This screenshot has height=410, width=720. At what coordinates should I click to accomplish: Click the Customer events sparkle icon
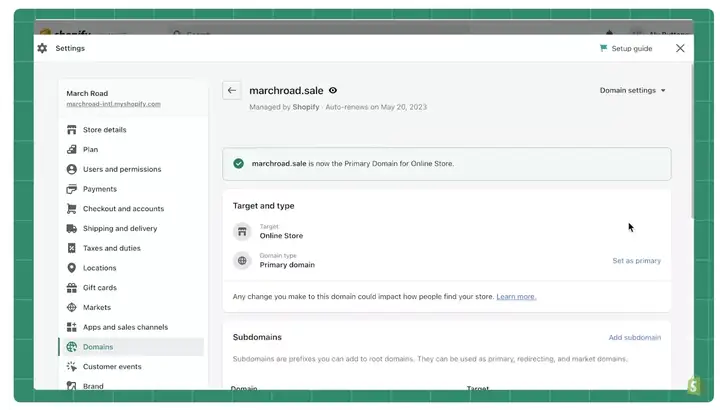pyautogui.click(x=72, y=367)
